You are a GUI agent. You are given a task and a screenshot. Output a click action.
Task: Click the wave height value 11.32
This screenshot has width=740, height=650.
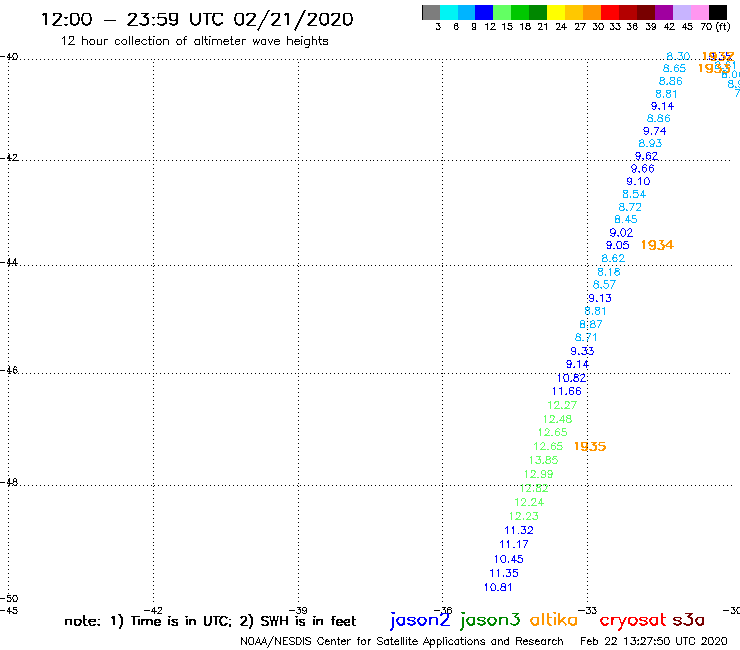tap(519, 530)
